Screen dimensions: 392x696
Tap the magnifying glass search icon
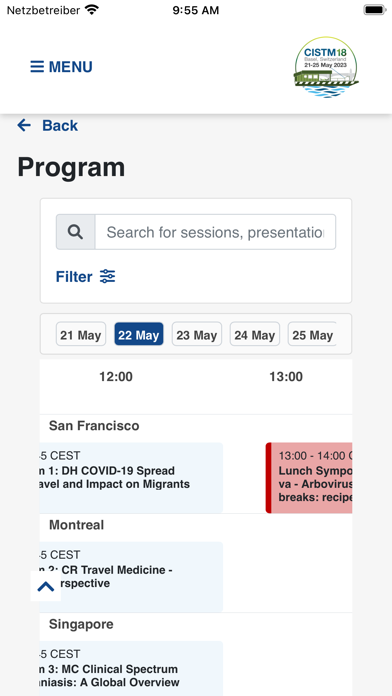pos(75,232)
